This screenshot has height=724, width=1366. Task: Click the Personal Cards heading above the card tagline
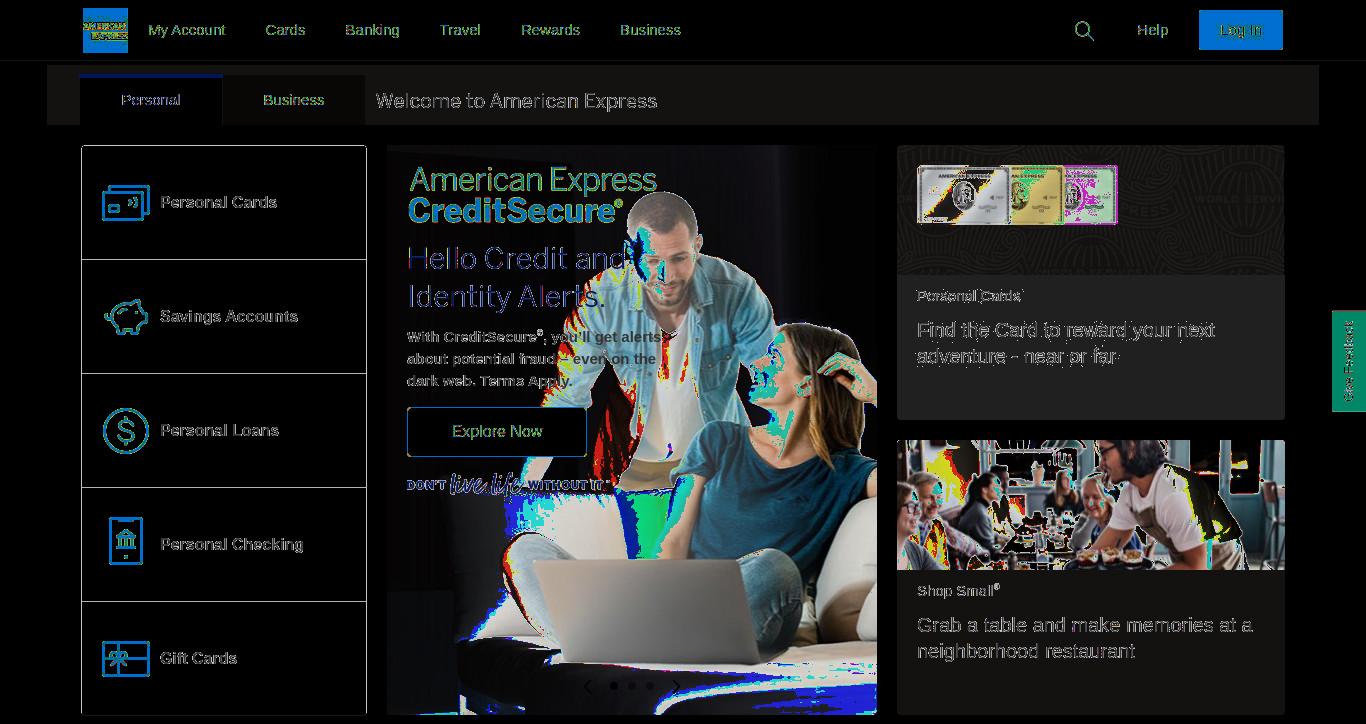pos(970,296)
